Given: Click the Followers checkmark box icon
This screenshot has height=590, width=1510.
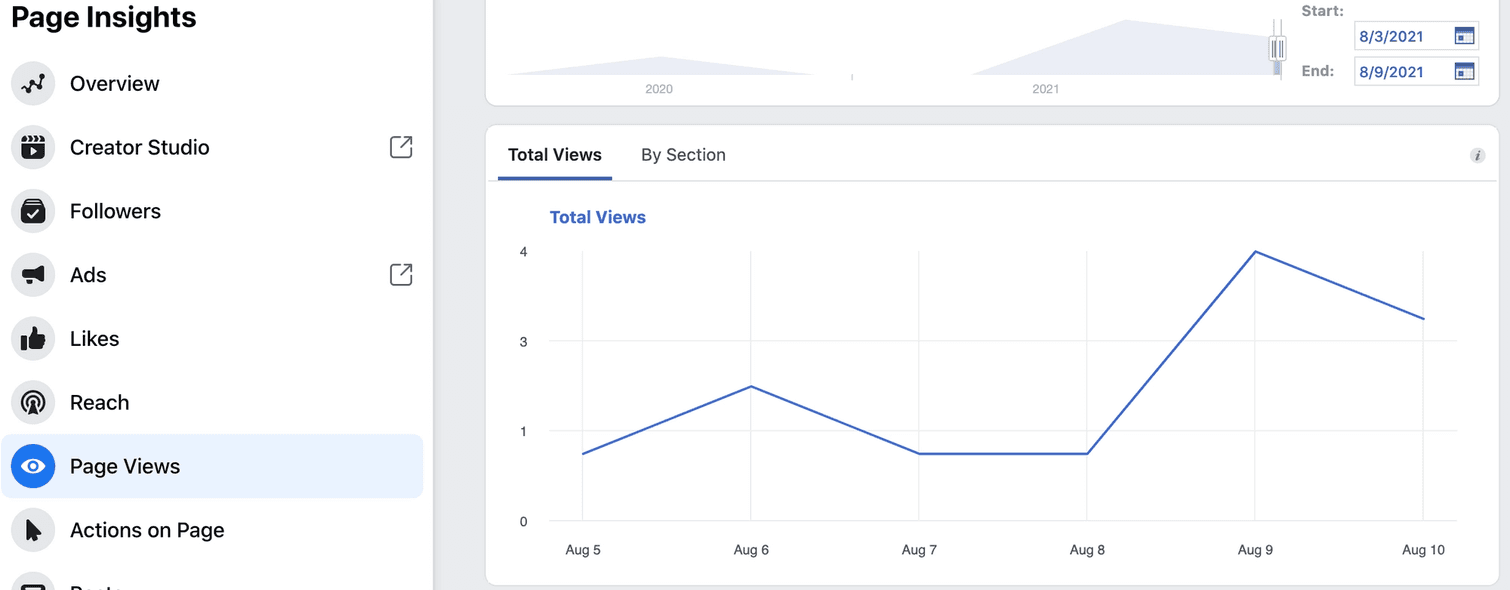Looking at the screenshot, I should [33, 211].
